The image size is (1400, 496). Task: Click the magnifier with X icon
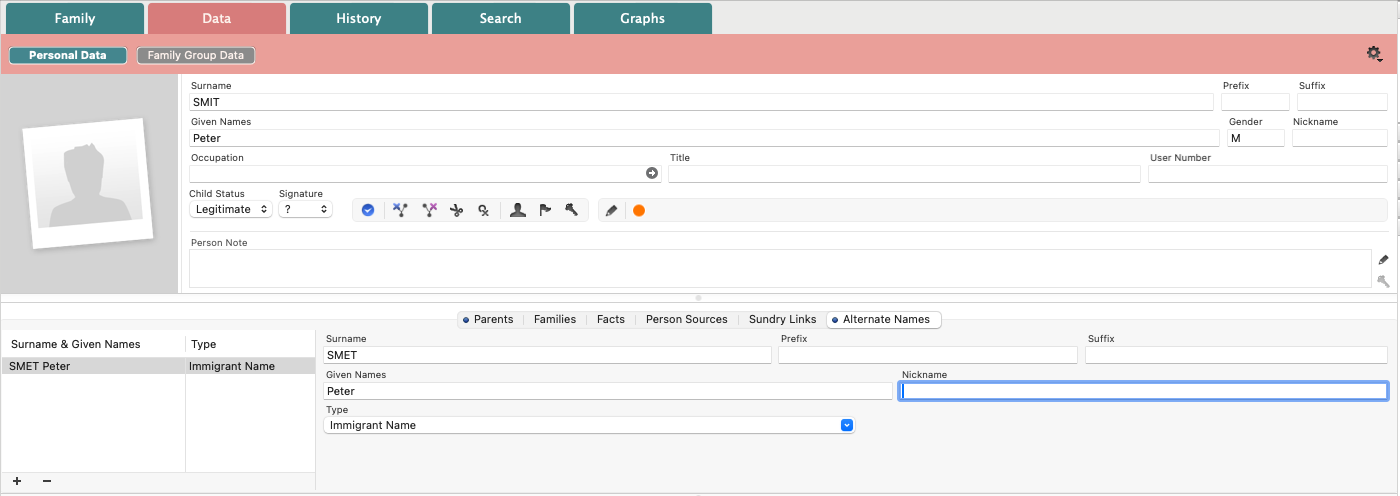(x=483, y=210)
